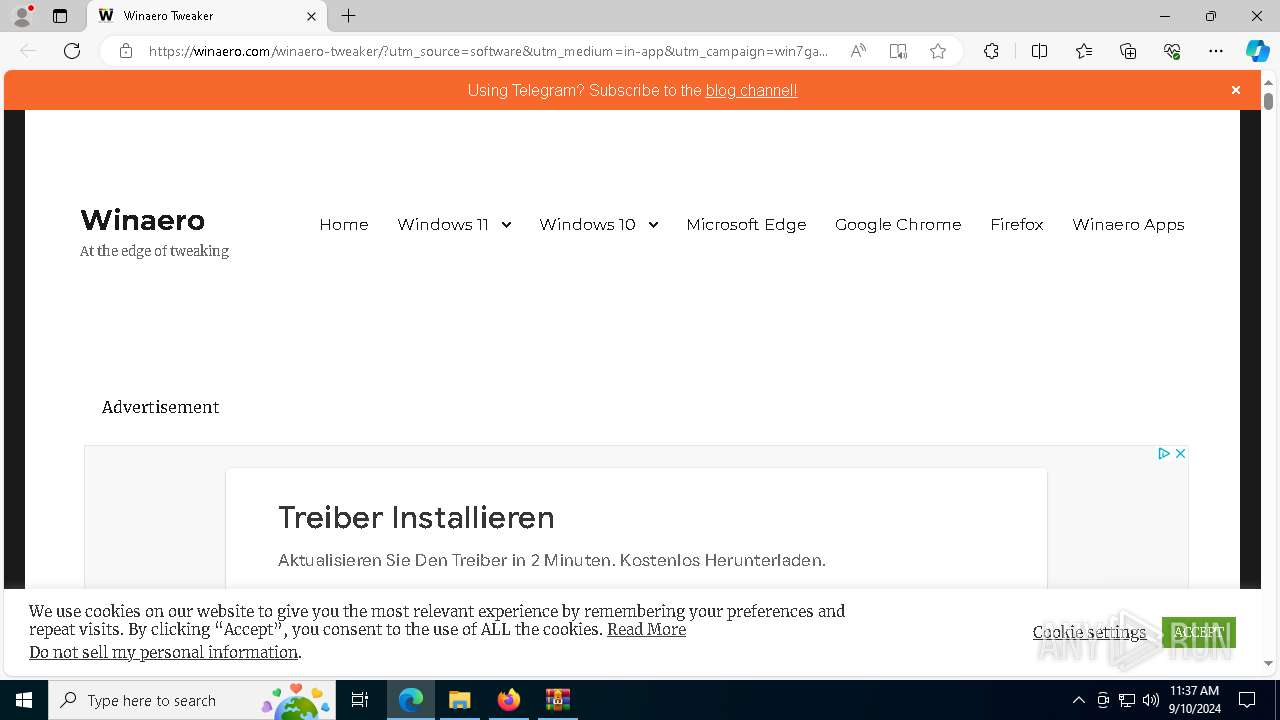
Task: Accept all cookies with ACCEPT button
Action: [x=1199, y=632]
